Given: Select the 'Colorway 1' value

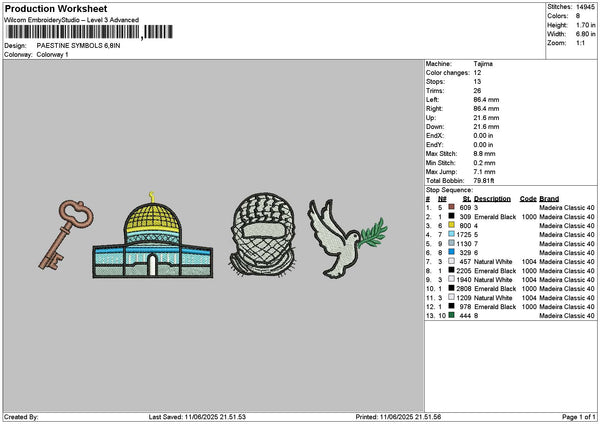Looking at the screenshot, I should [52, 55].
